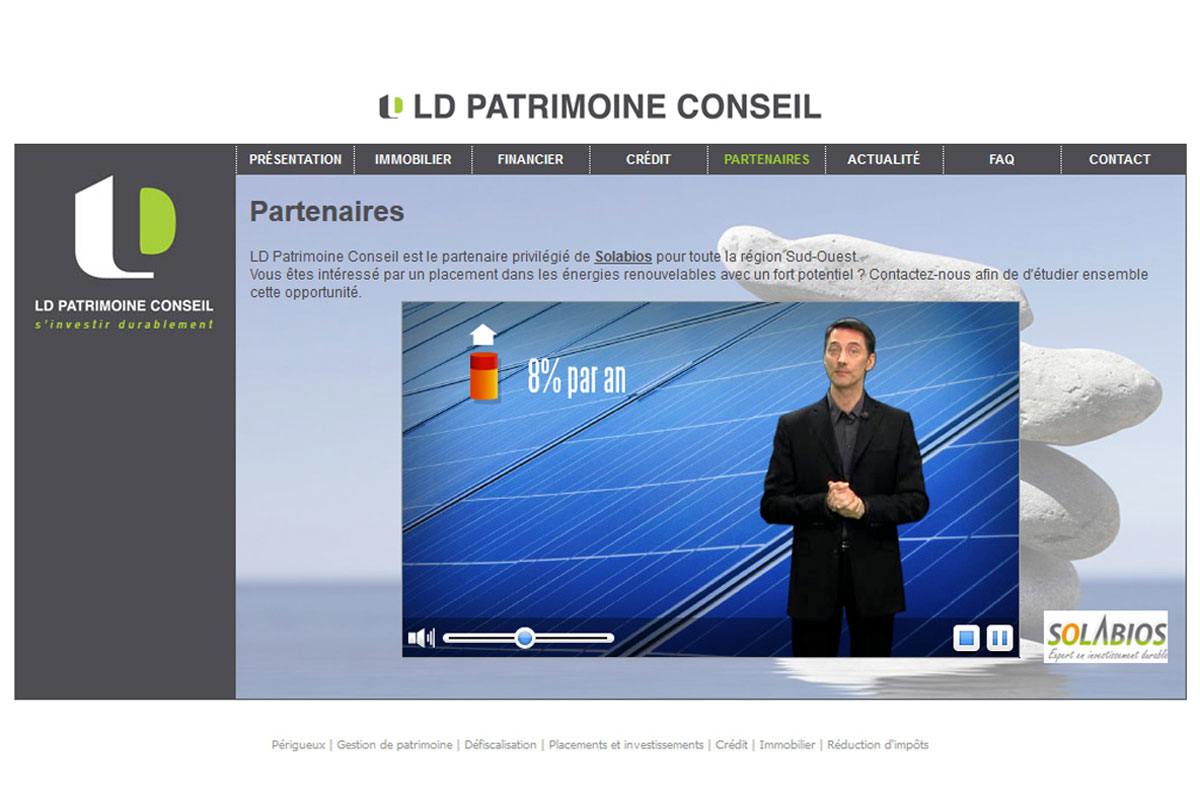Mute the video with the speaker icon

[420, 638]
